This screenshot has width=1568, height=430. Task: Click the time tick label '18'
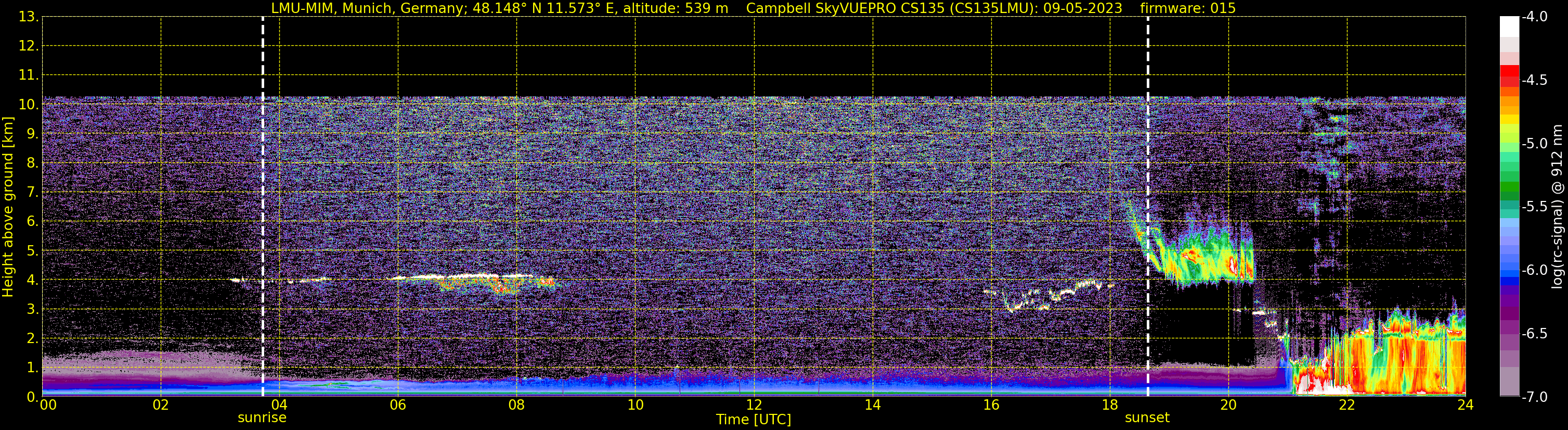pos(1110,405)
